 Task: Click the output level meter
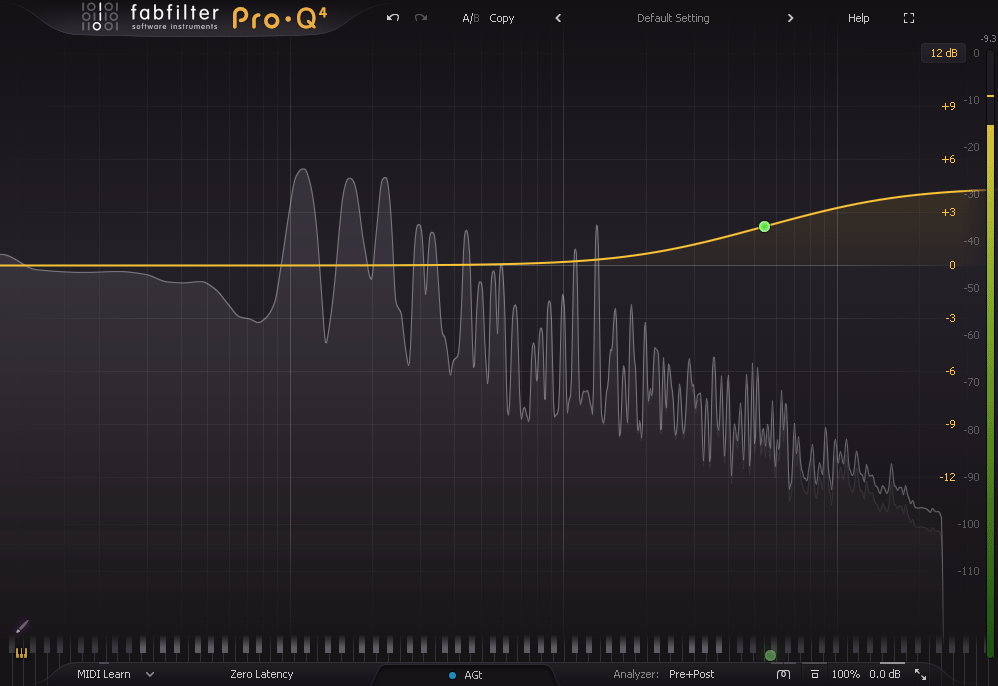tap(990, 353)
